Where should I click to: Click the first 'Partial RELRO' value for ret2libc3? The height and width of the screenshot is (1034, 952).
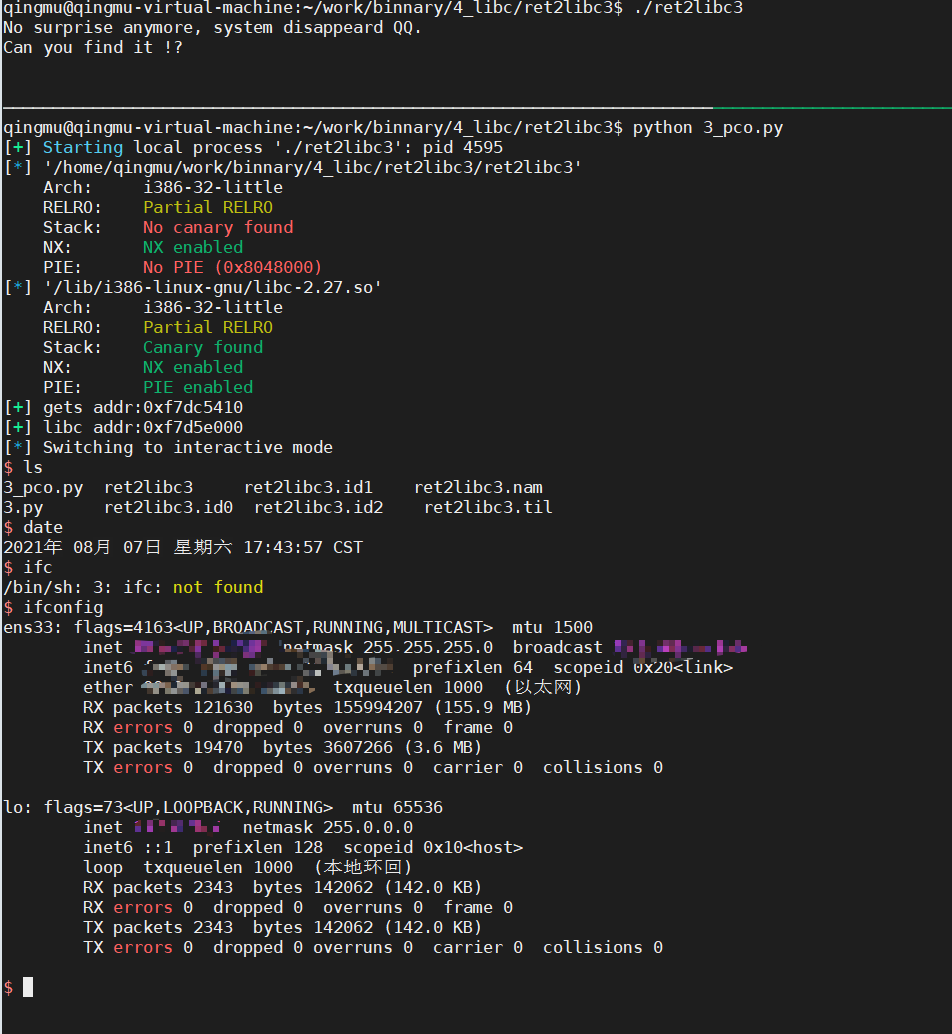point(208,207)
